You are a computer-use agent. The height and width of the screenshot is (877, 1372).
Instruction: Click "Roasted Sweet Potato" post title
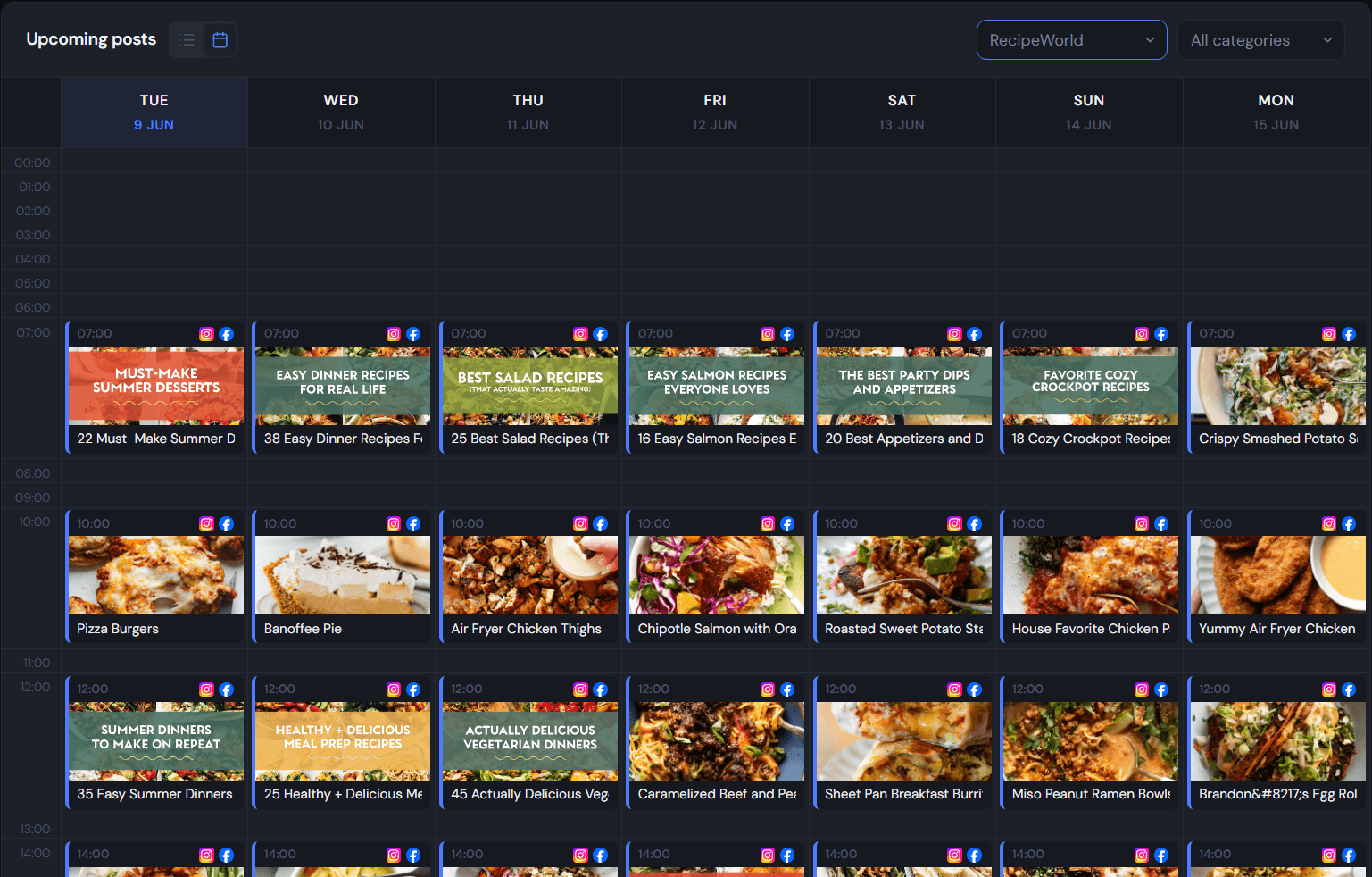pyautogui.click(x=904, y=629)
